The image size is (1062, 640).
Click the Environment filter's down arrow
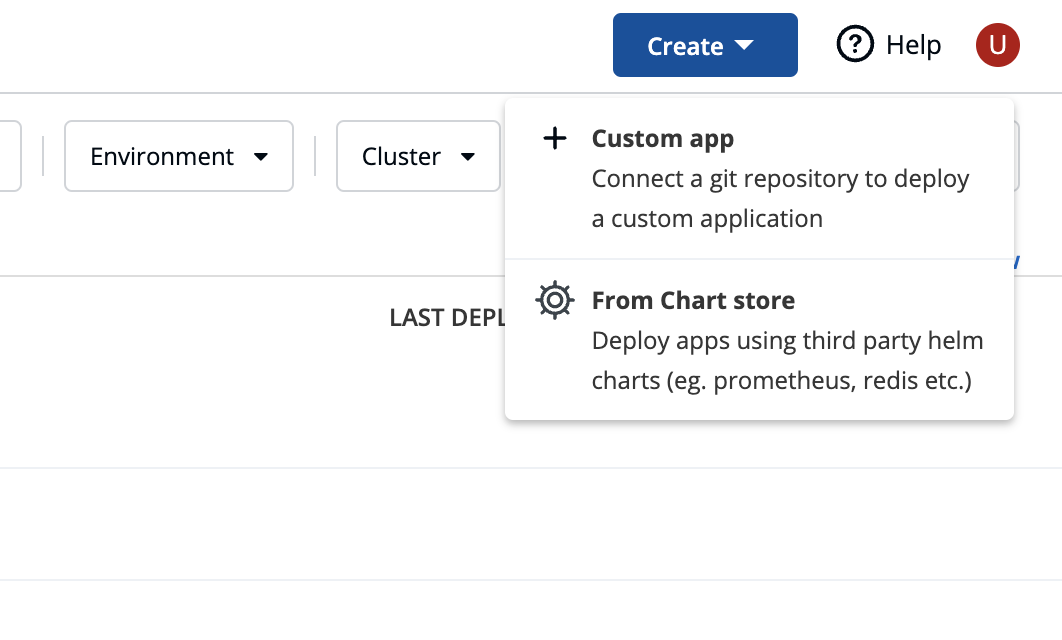coord(261,157)
